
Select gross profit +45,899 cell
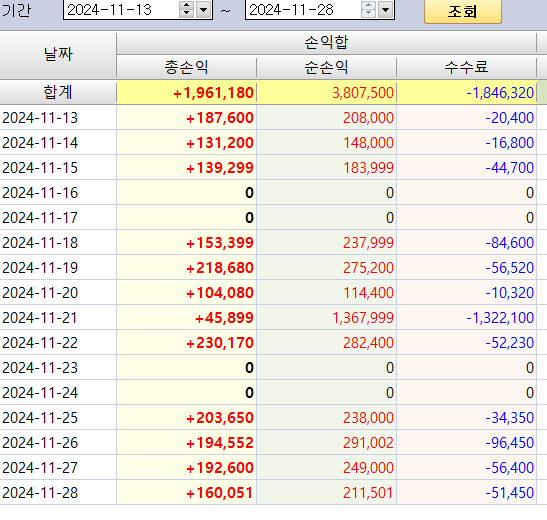(x=187, y=318)
